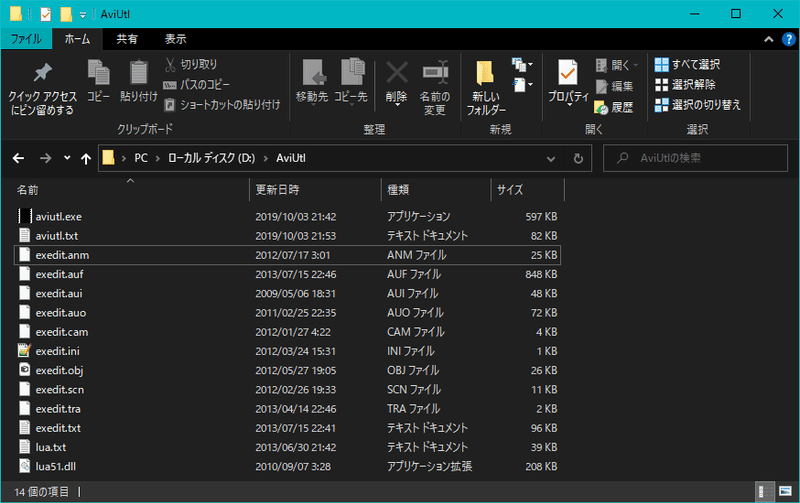Expand the address bar history dropdown
This screenshot has height=503, width=800.
pyautogui.click(x=551, y=159)
